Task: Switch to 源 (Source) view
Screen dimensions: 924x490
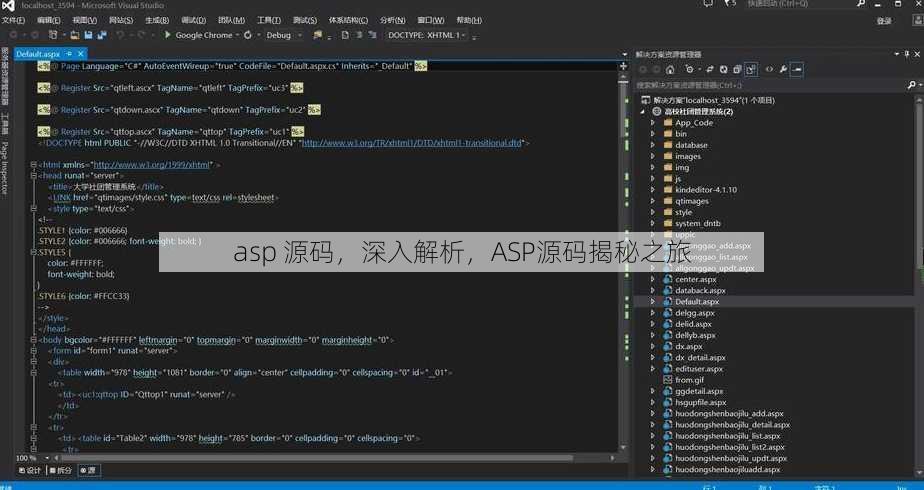Action: (x=88, y=470)
